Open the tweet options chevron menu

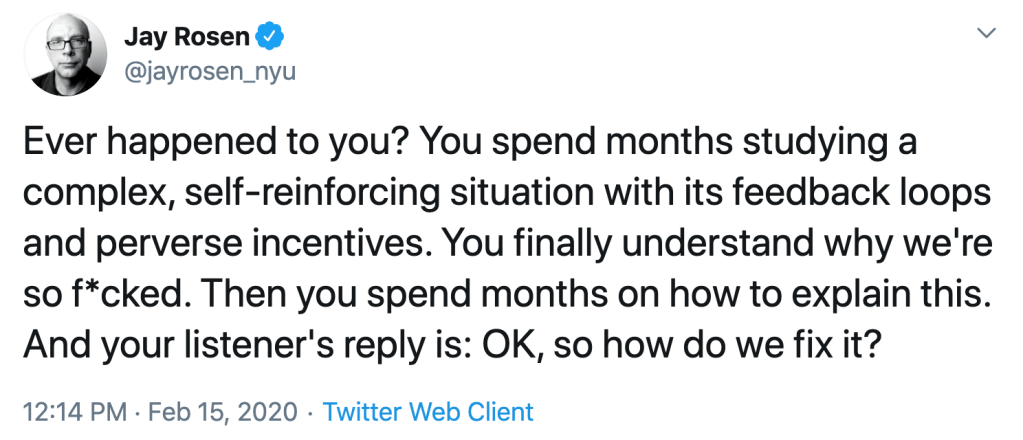(x=986, y=34)
